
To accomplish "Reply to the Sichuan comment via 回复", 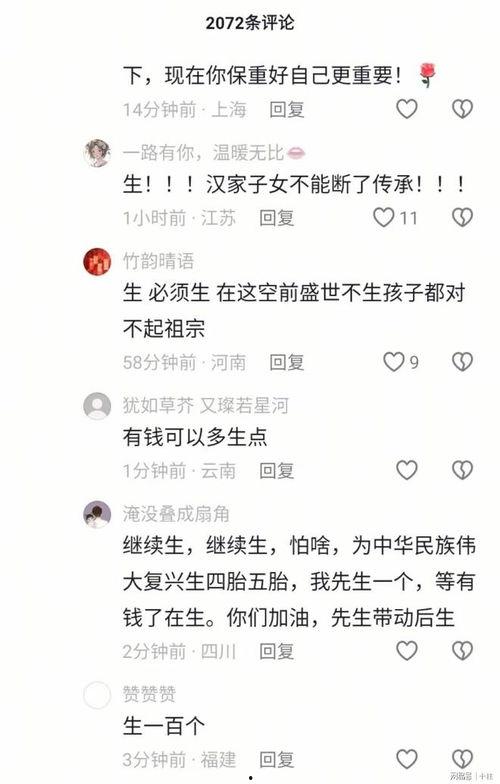I will [x=276, y=651].
